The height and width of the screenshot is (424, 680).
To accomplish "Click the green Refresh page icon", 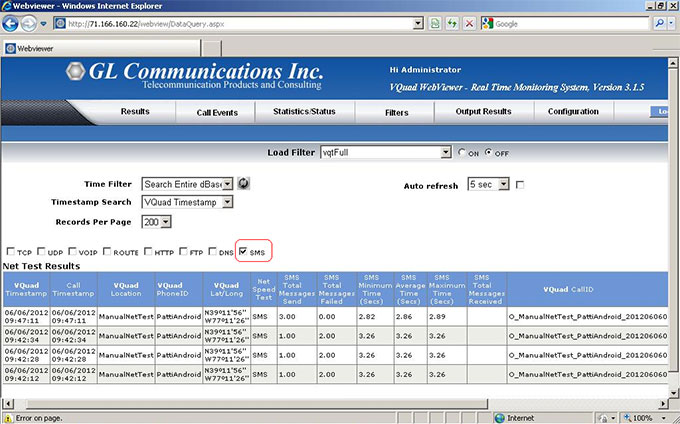I will [452, 24].
